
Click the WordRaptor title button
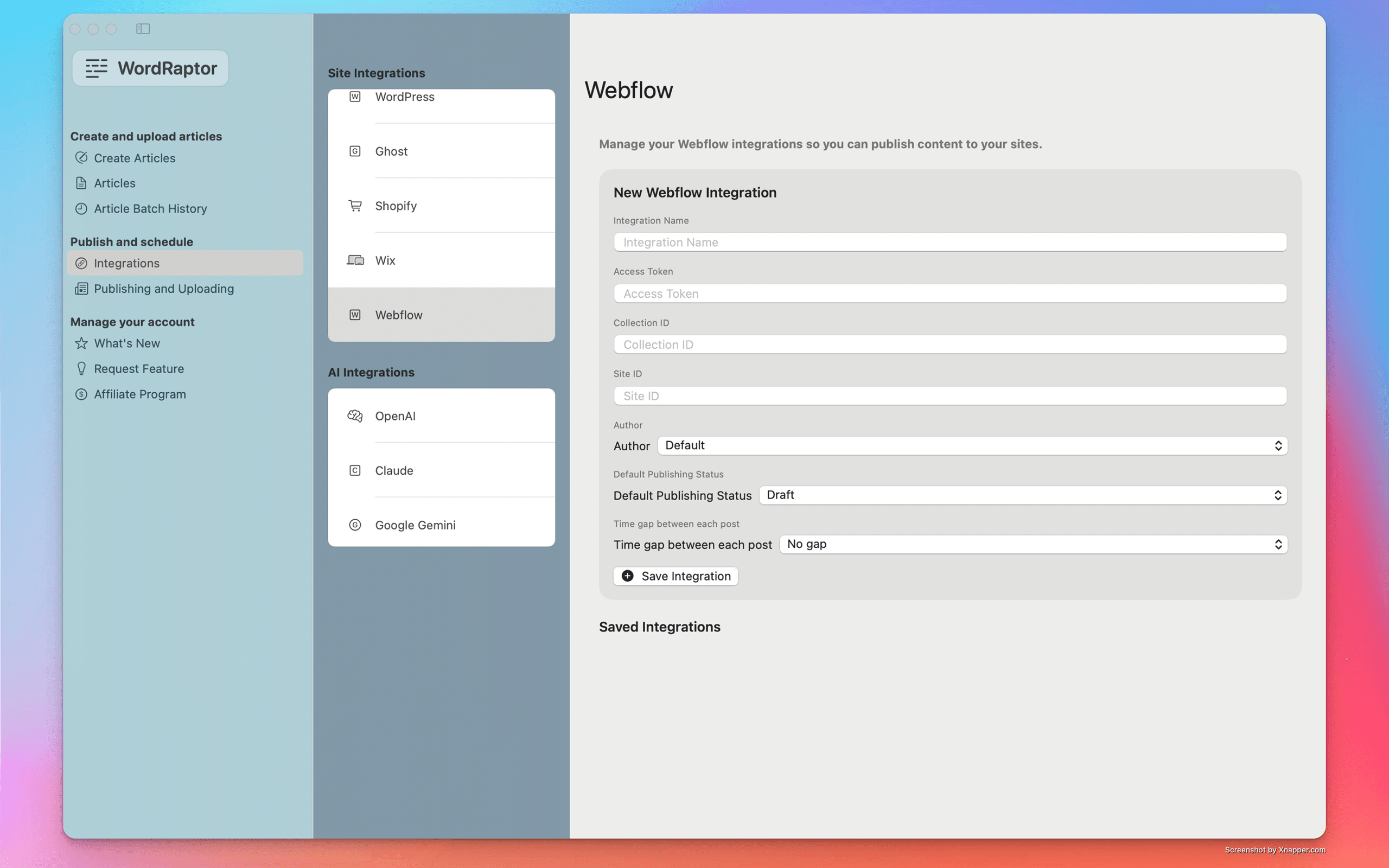pyautogui.click(x=150, y=68)
